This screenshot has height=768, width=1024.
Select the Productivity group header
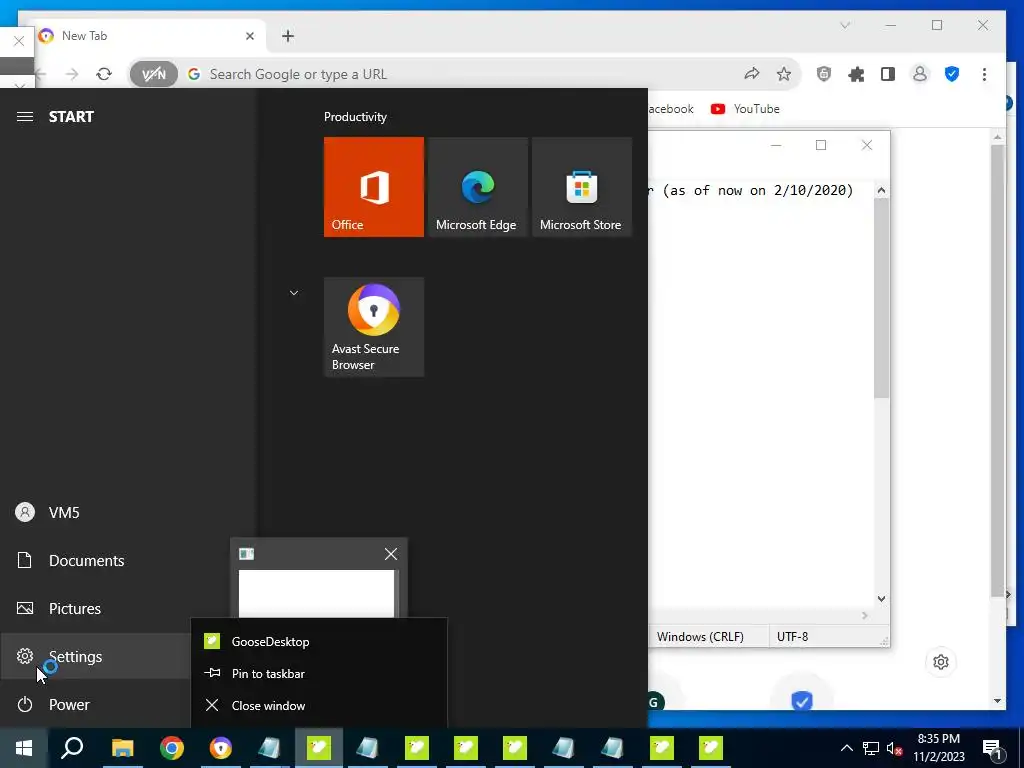click(x=355, y=117)
